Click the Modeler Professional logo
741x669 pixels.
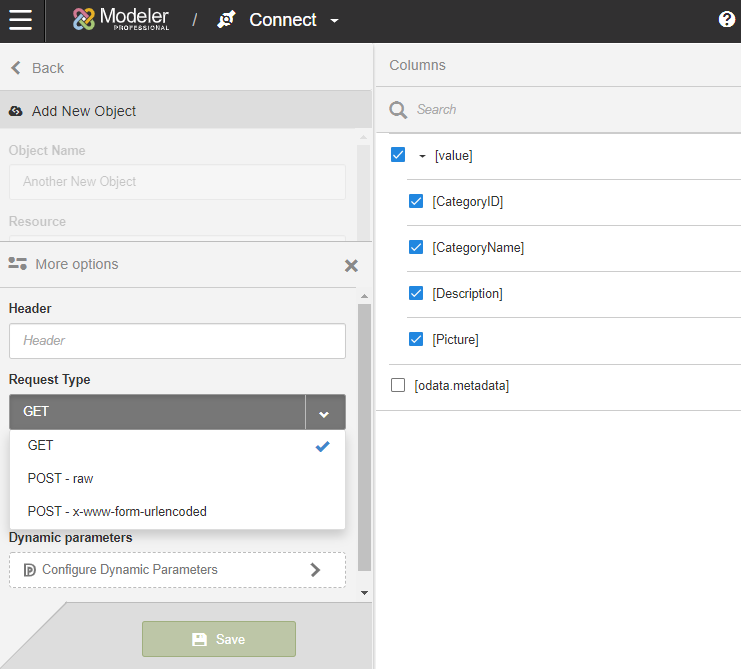click(121, 19)
